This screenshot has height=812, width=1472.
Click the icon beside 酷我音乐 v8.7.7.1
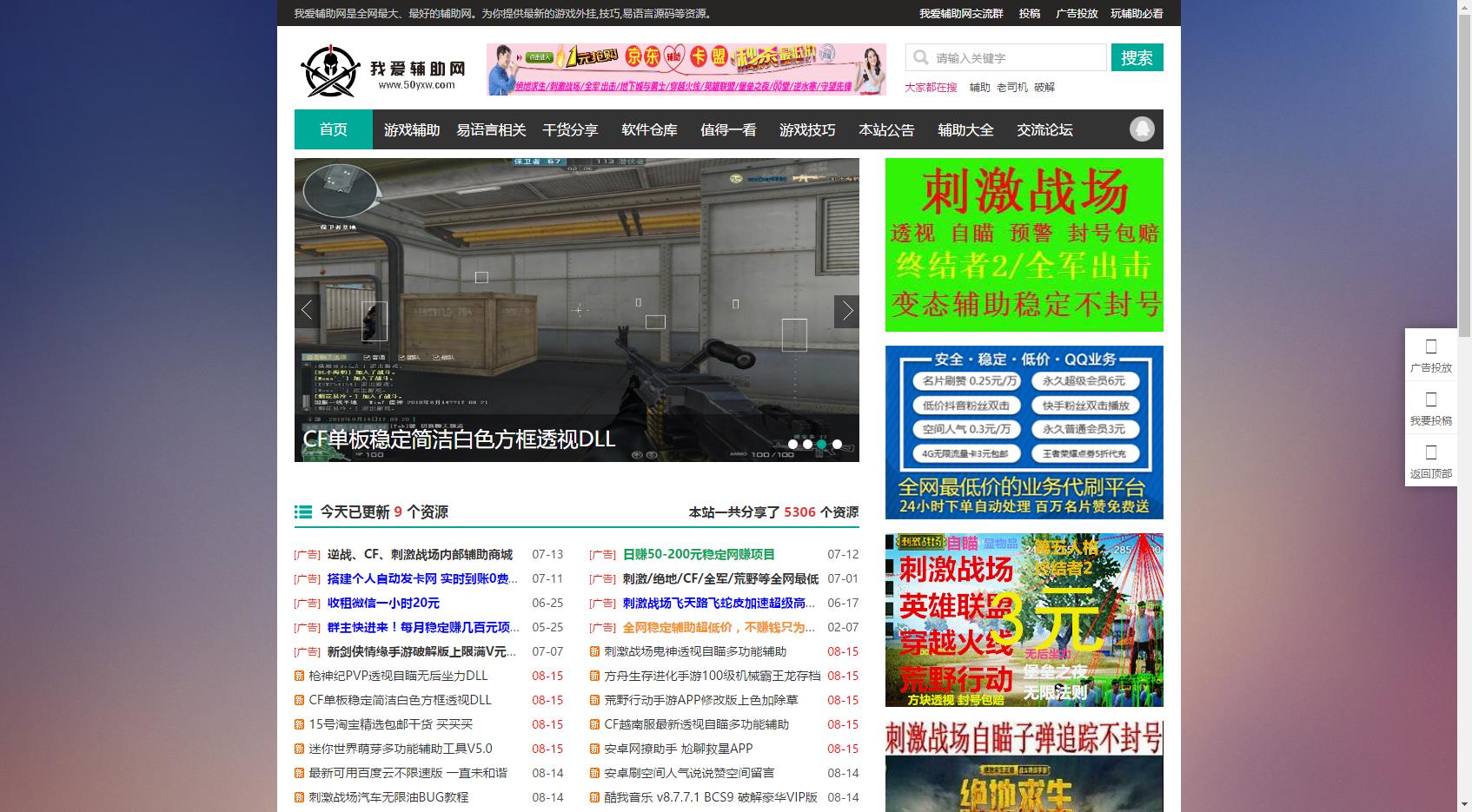[x=595, y=797]
